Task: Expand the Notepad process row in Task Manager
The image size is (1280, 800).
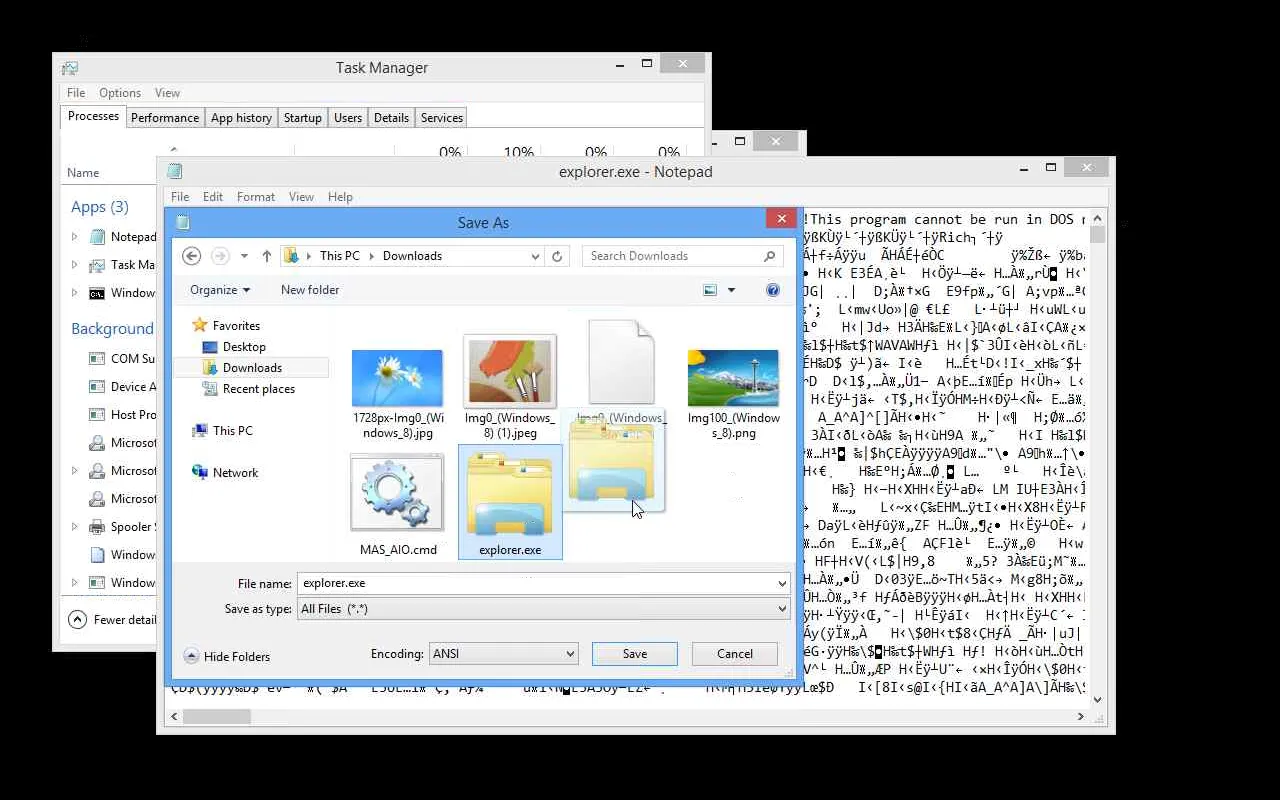Action: [x=75, y=237]
